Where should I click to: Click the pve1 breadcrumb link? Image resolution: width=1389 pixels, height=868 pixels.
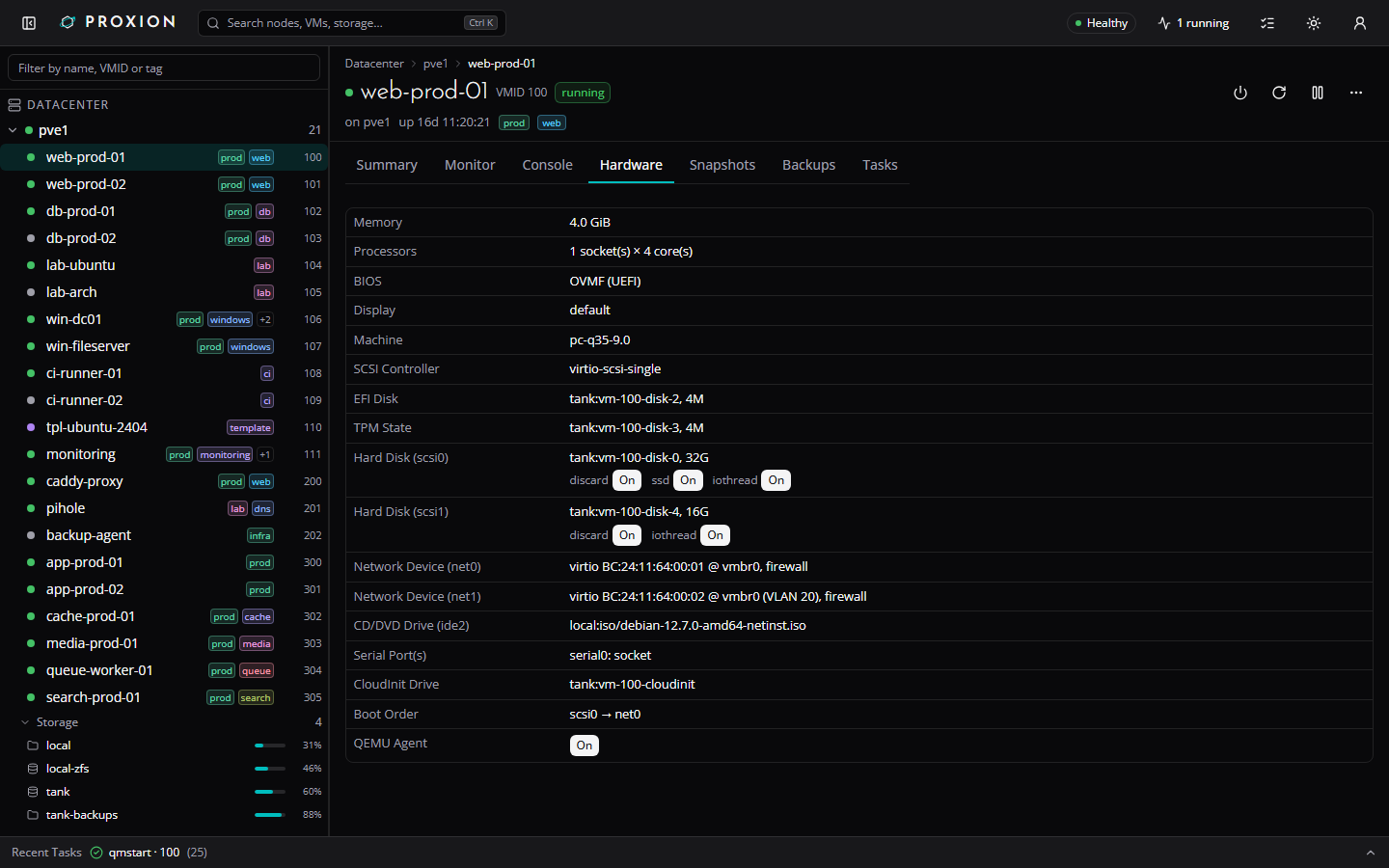click(x=436, y=64)
